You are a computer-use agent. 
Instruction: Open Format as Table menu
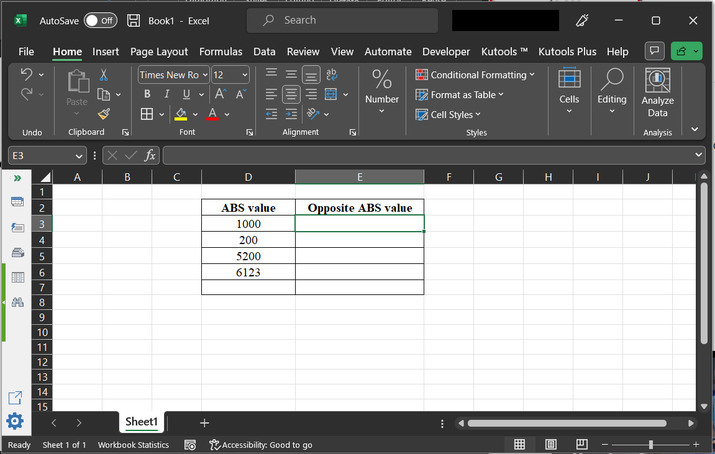(459, 95)
